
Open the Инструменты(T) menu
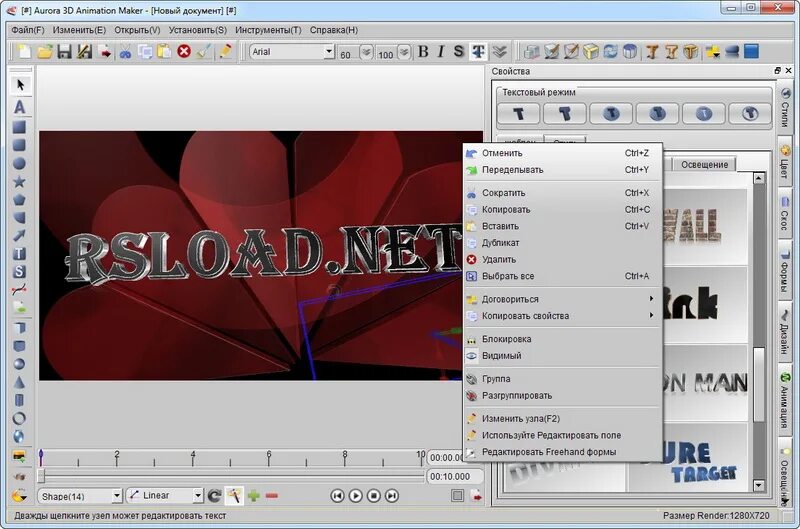(x=268, y=30)
